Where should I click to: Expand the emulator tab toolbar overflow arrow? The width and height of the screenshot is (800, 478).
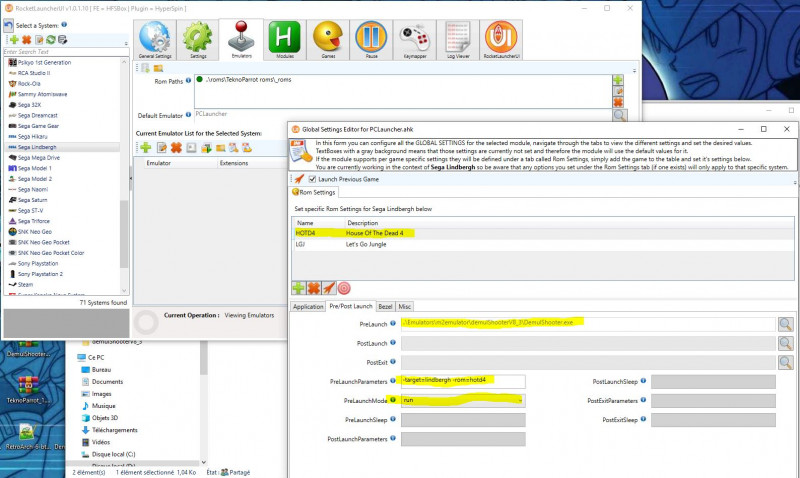[x=634, y=69]
